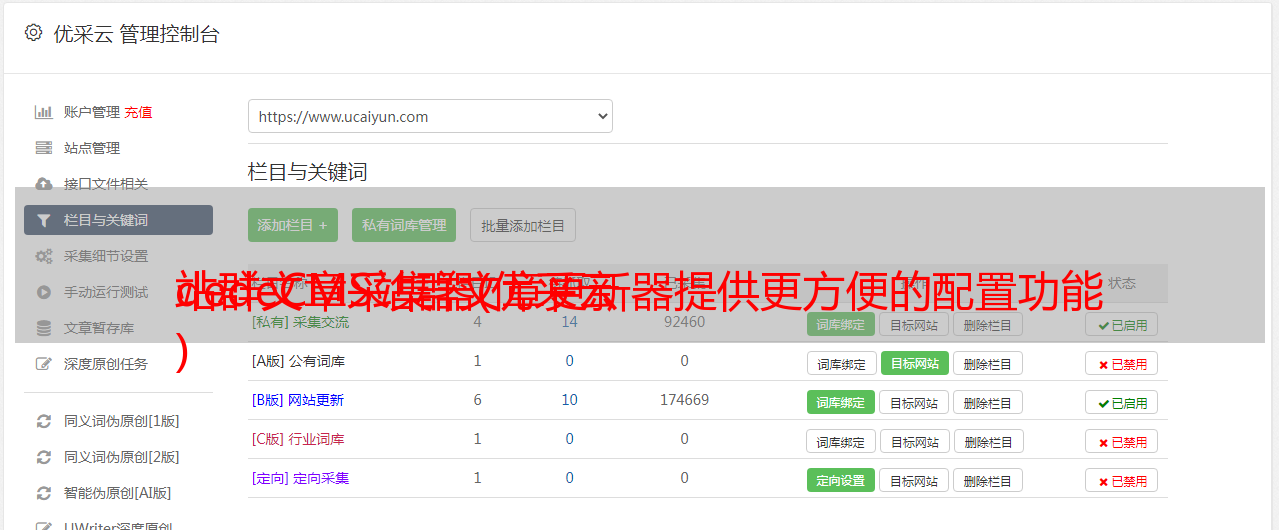Click green 词库绑定 for the 网站更新 row
The image size is (1279, 530).
pos(841,402)
